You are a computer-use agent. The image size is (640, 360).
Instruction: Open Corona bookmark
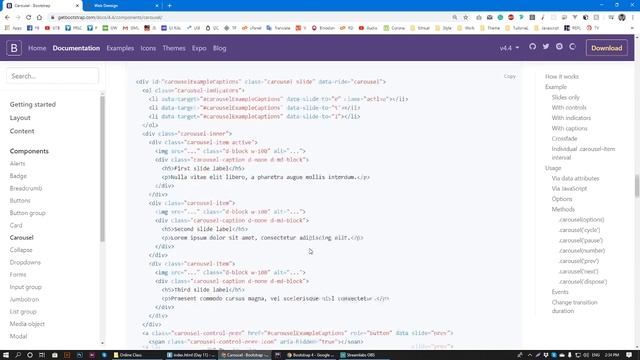[x=394, y=28]
